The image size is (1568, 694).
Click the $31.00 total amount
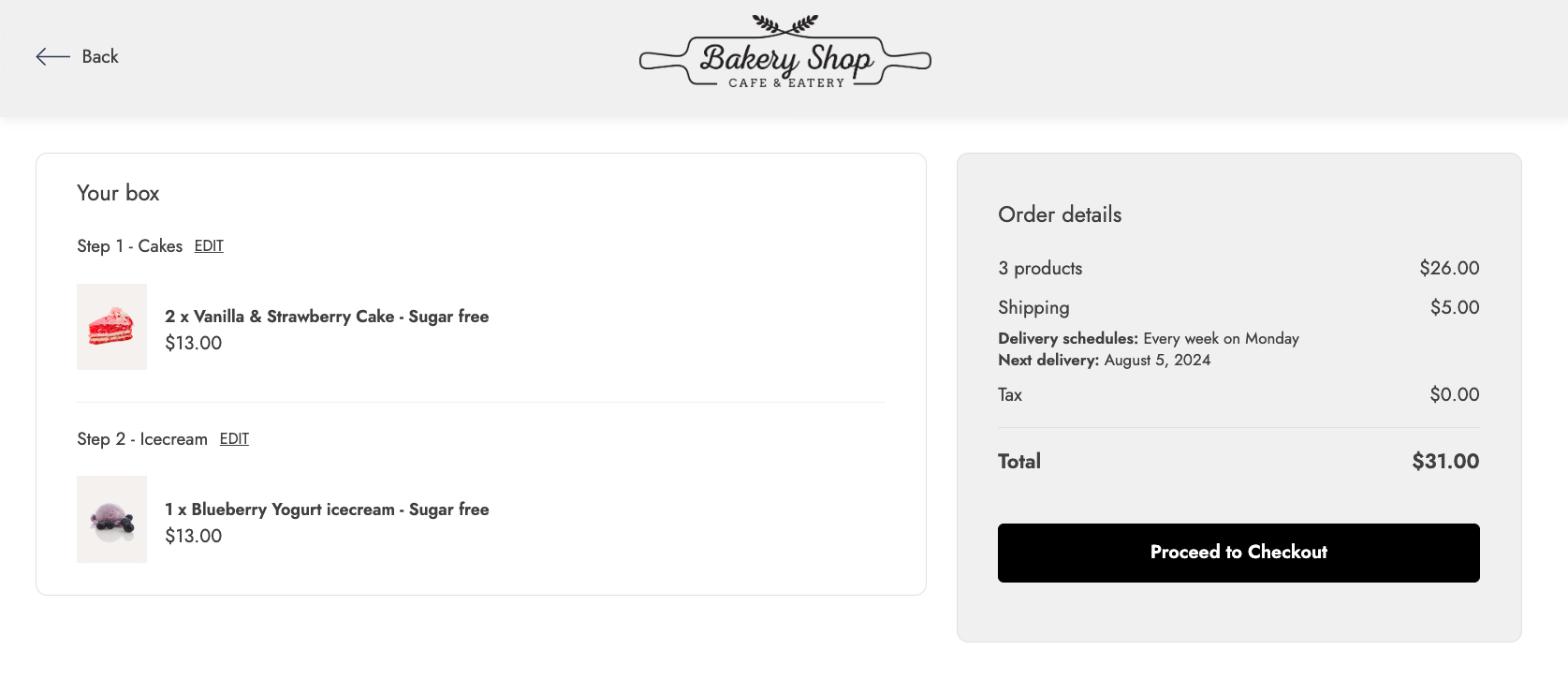click(1445, 462)
